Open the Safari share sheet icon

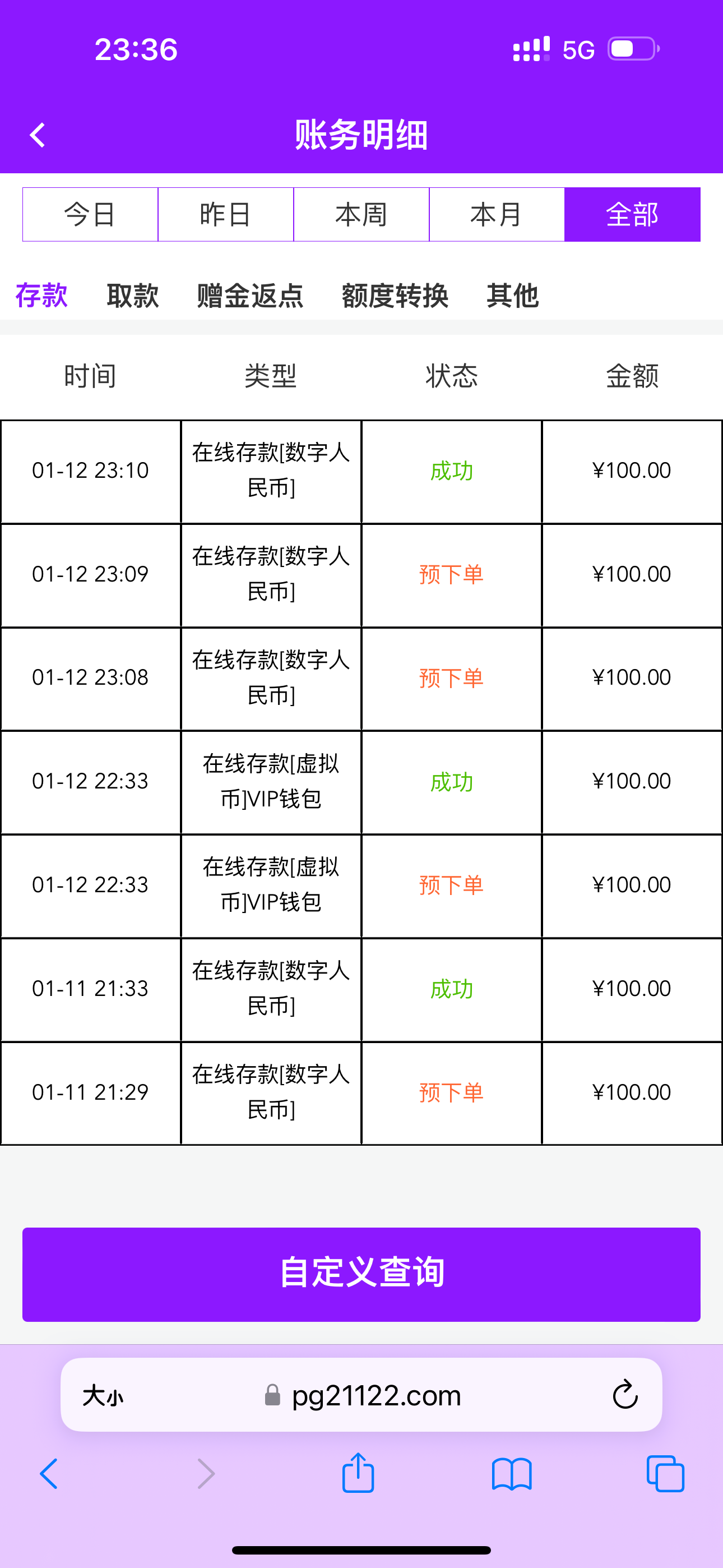tap(358, 1474)
